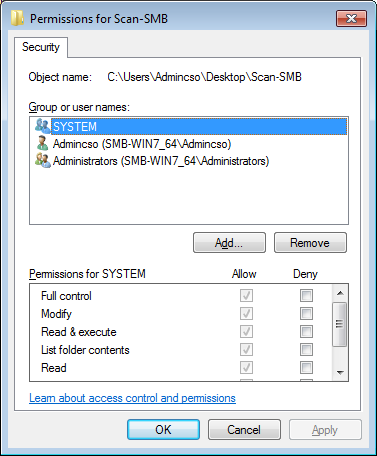Open Learn about access control link

(132, 398)
